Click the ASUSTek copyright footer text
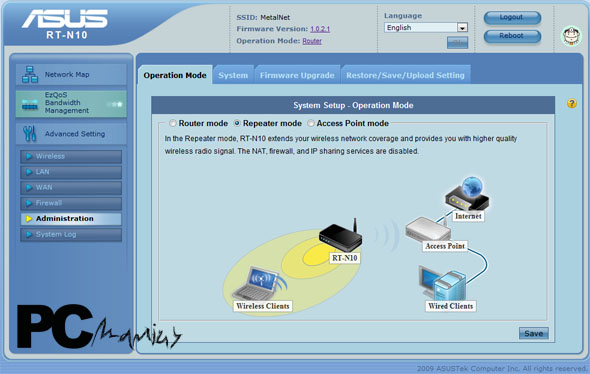Screen dimensions: 590x374 click(501, 368)
